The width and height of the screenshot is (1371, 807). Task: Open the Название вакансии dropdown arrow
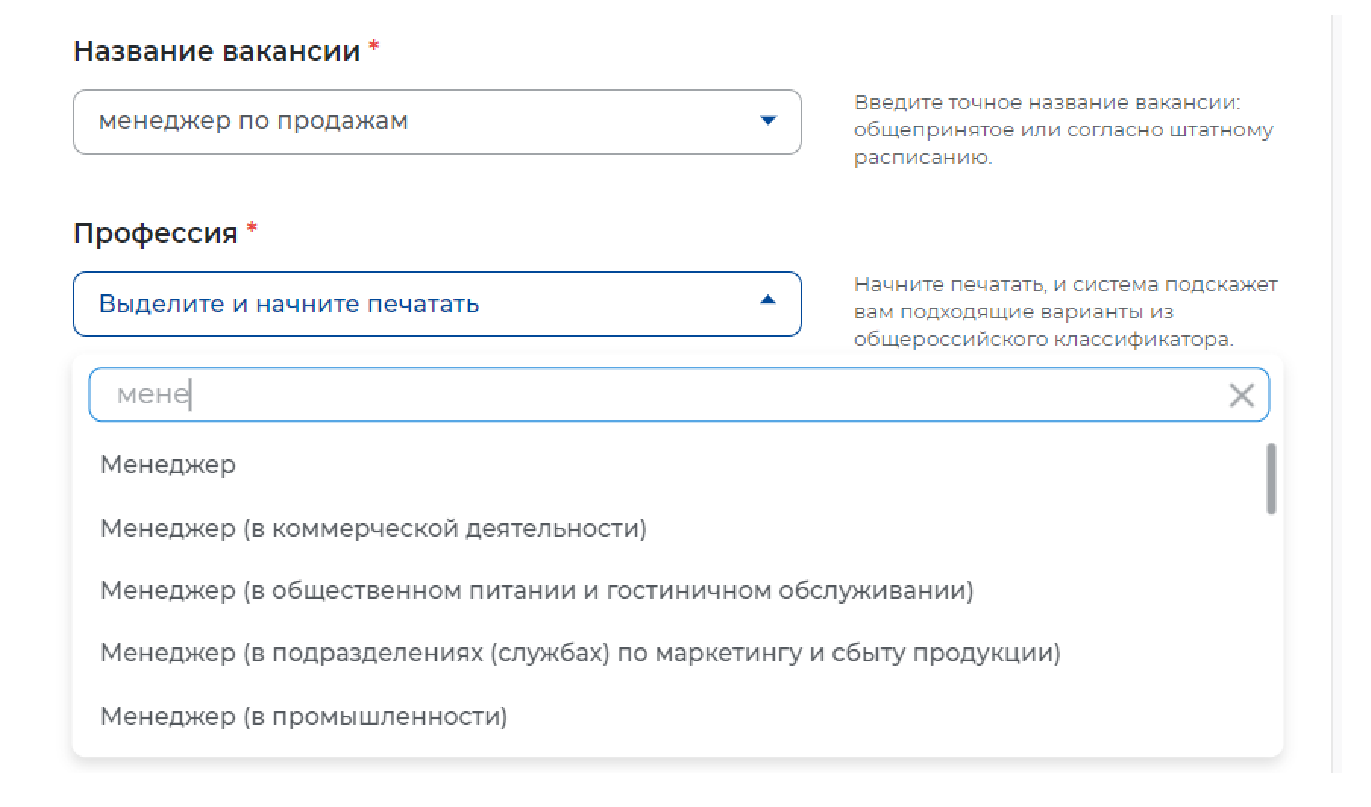[768, 121]
